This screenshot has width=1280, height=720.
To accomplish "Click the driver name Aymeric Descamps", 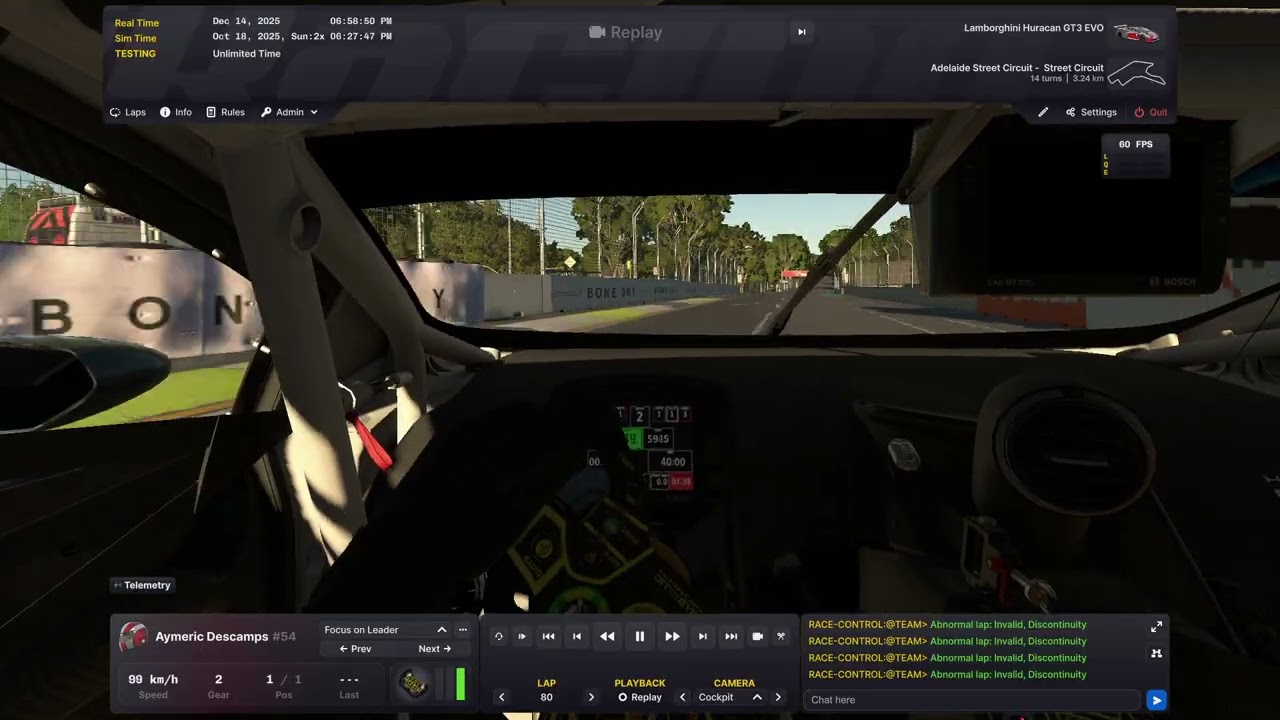I will [x=212, y=637].
